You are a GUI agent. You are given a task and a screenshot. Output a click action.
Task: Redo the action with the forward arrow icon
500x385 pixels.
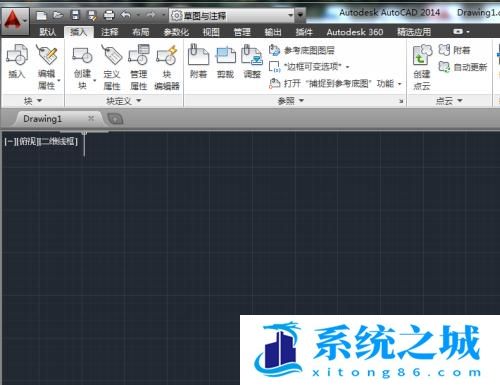pos(151,15)
